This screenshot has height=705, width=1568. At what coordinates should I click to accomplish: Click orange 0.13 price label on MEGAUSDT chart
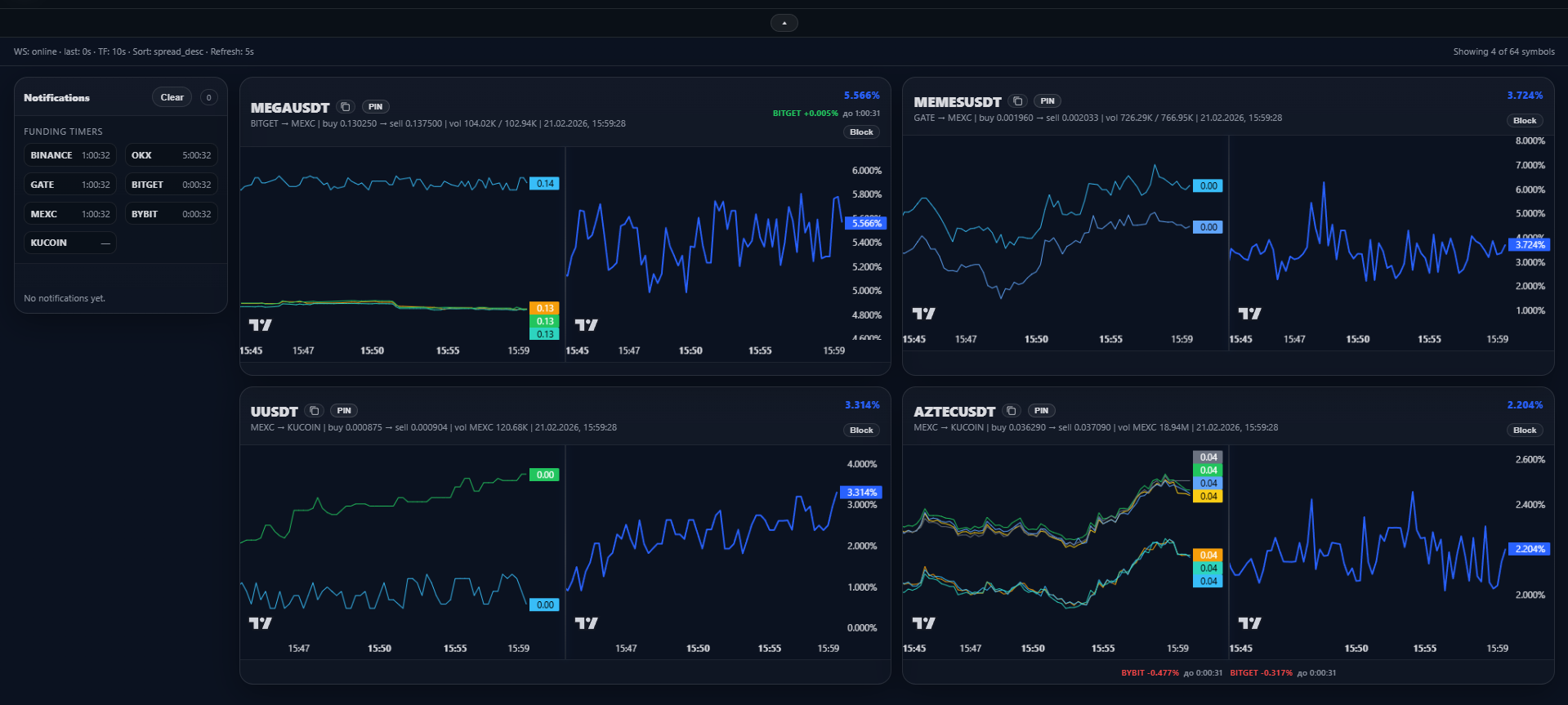545,308
